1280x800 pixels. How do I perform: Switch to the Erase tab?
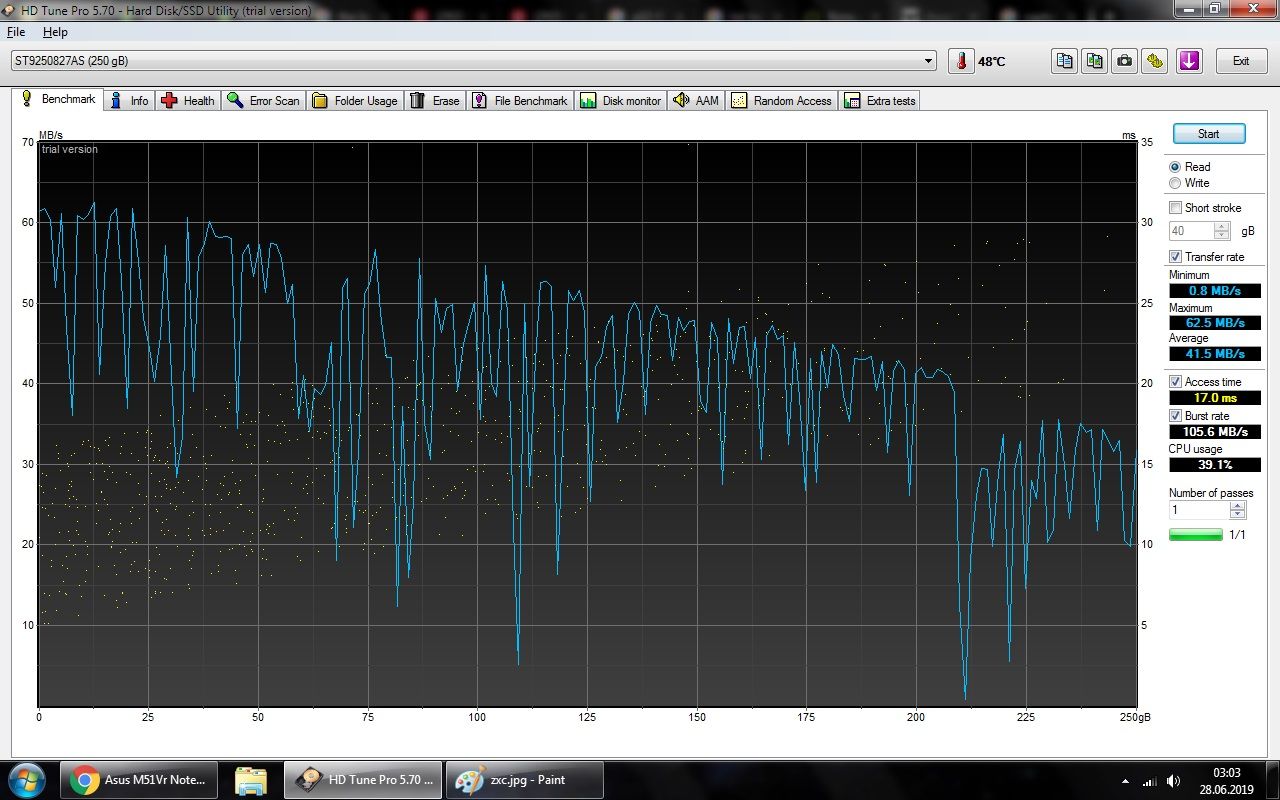point(436,100)
